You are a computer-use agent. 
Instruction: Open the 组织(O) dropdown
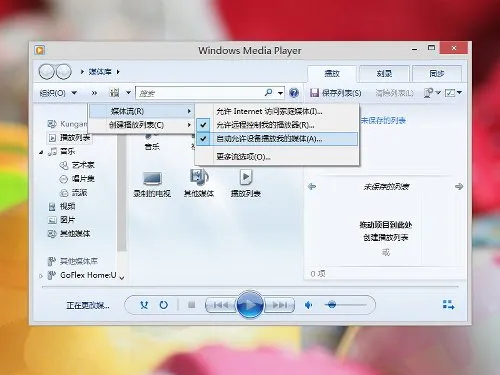pos(58,93)
